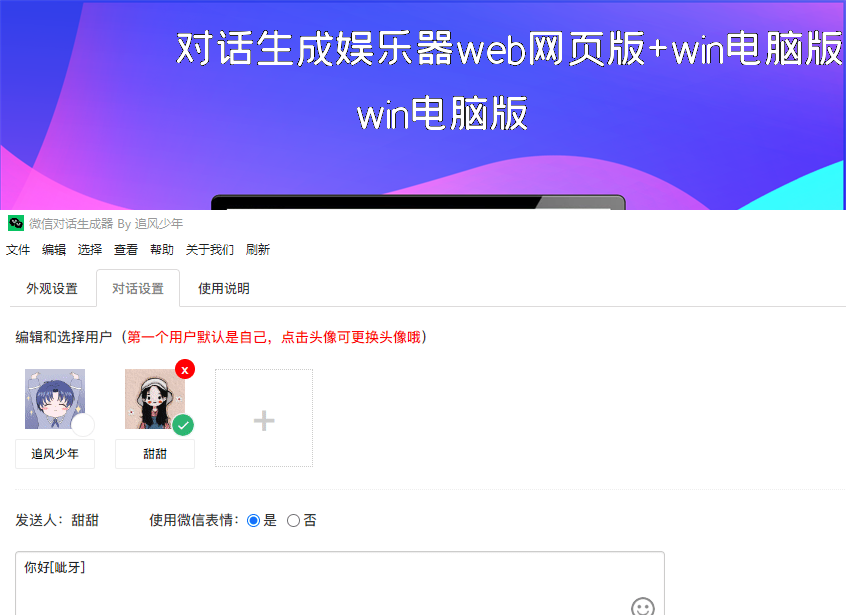This screenshot has width=846, height=615.
Task: Select 否 to disable WeChat emoji
Action: coord(293,521)
